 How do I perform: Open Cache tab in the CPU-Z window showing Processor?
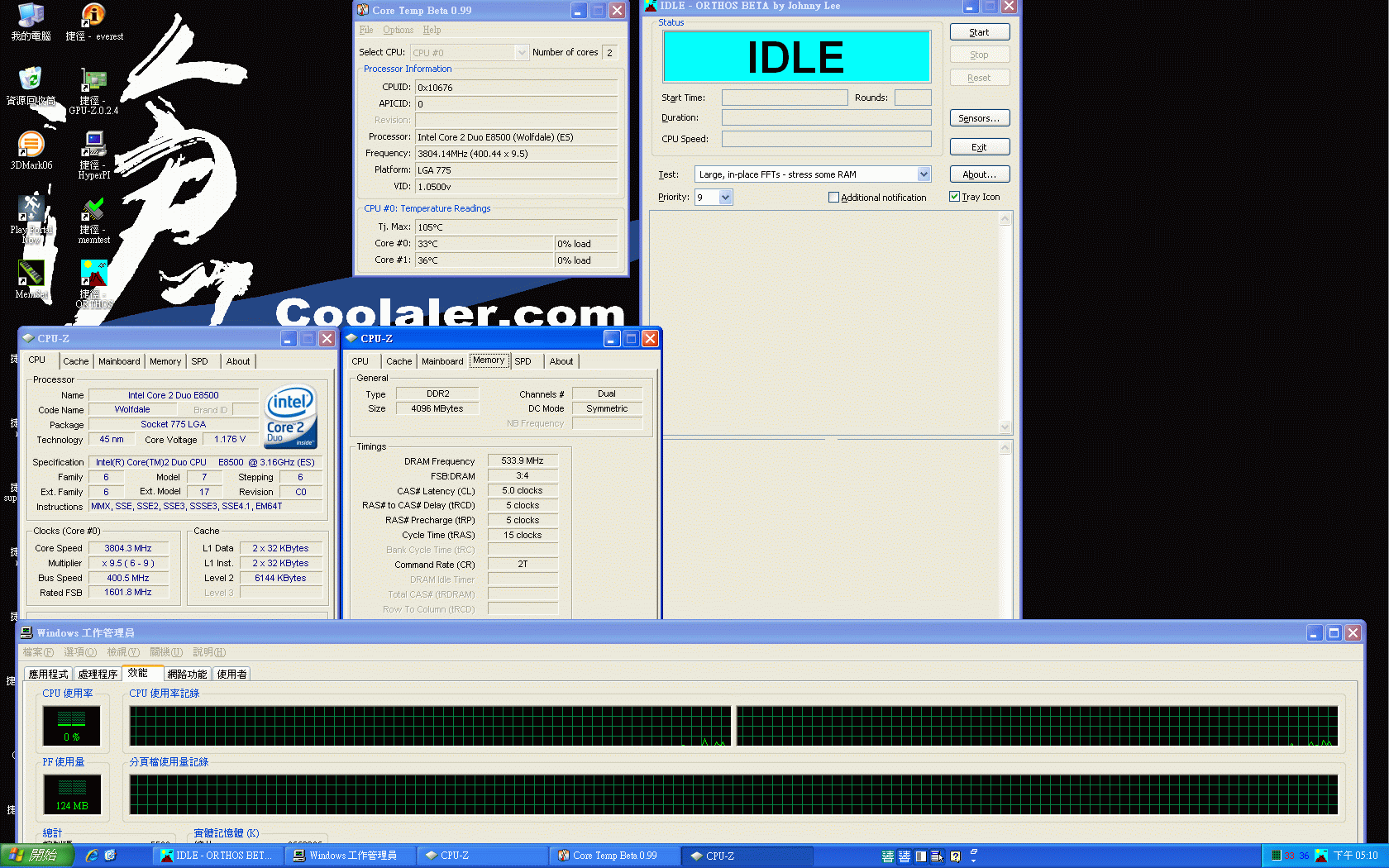[x=75, y=361]
